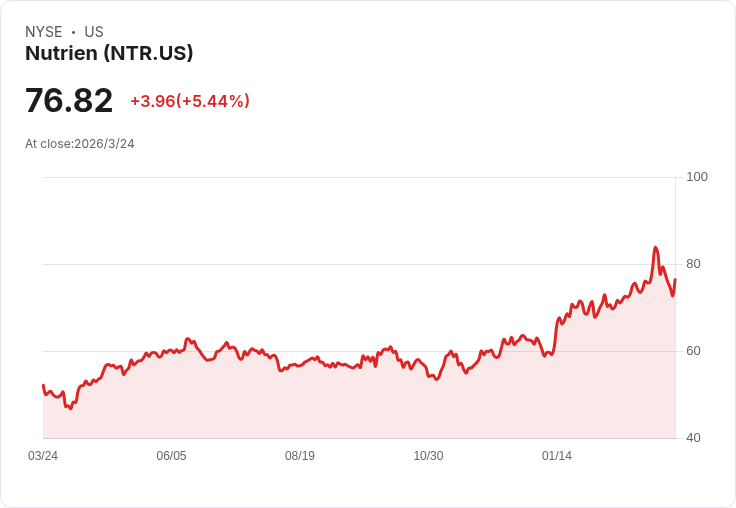Select the 10/30 date on x-axis
The height and width of the screenshot is (508, 736).
tap(428, 456)
